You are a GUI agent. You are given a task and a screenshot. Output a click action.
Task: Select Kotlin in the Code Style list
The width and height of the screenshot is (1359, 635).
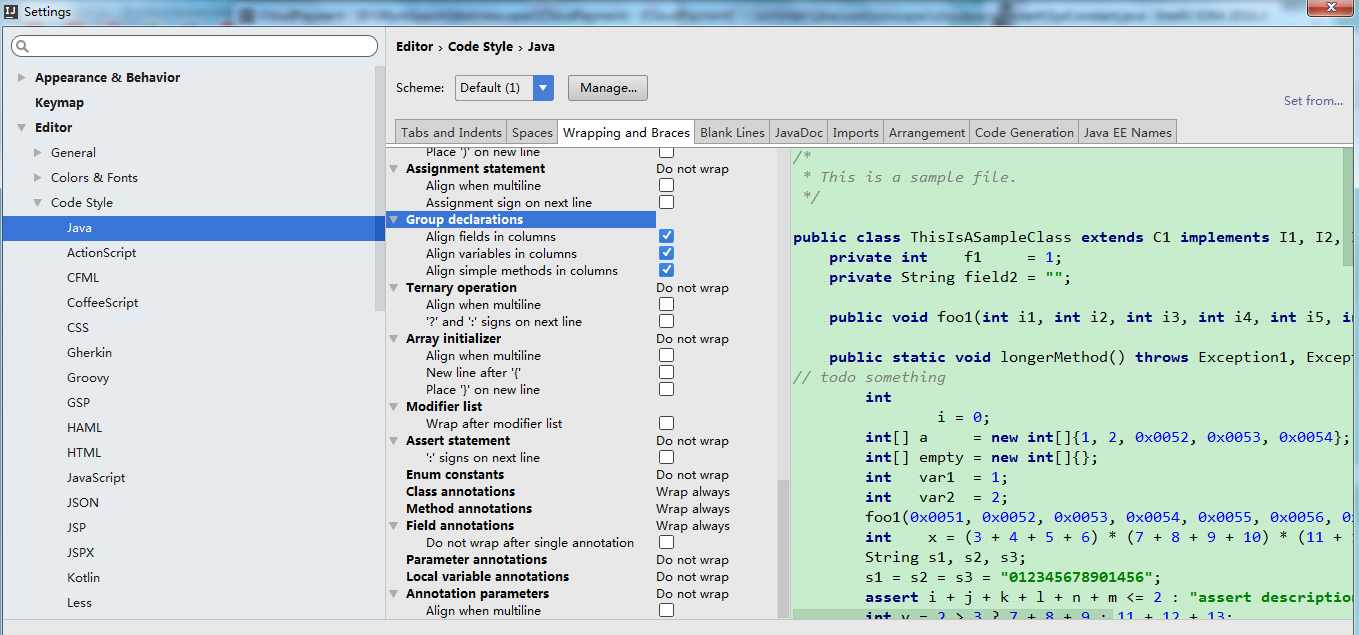click(83, 578)
